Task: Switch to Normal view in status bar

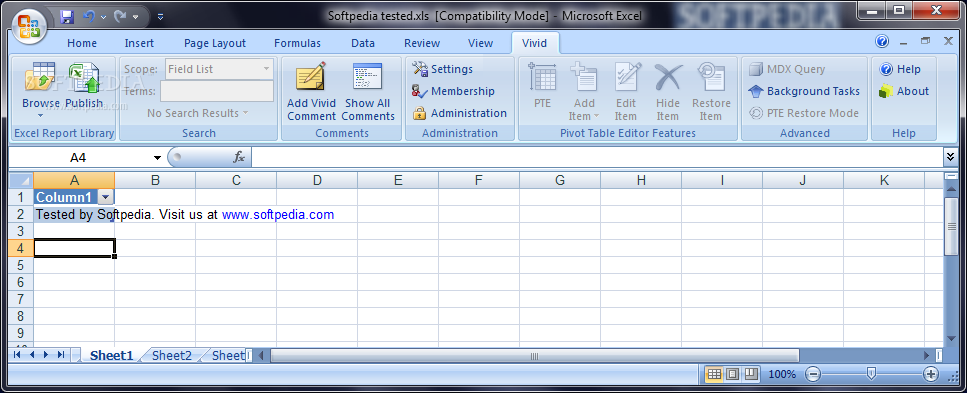Action: pos(714,374)
